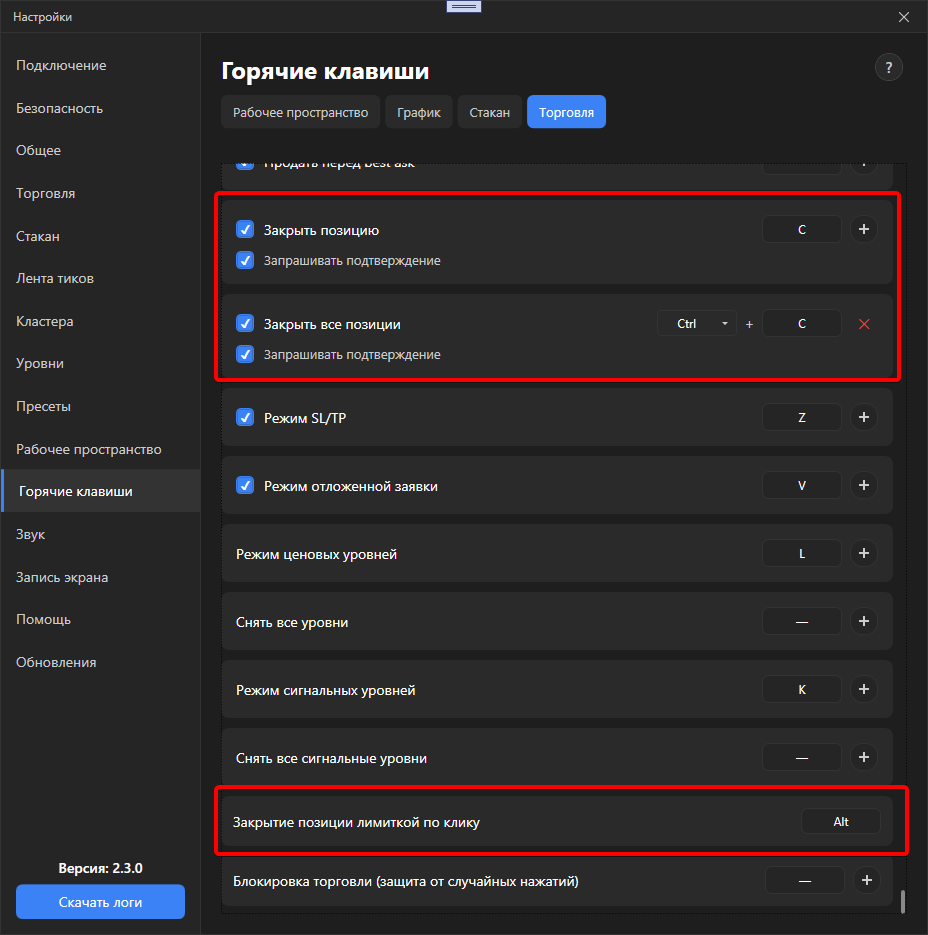Add hotkey for Режим отложенной заявки
The height and width of the screenshot is (935, 928).
864,485
